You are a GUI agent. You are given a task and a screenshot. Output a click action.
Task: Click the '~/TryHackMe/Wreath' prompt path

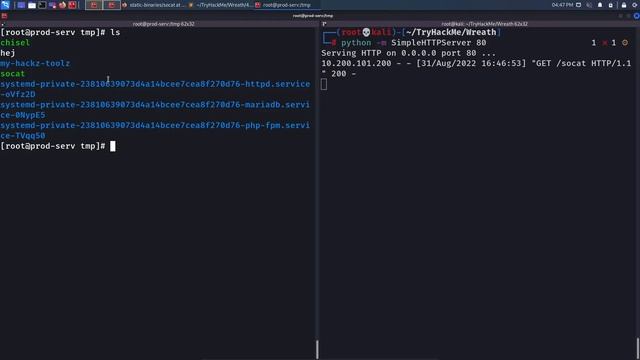[451, 32]
